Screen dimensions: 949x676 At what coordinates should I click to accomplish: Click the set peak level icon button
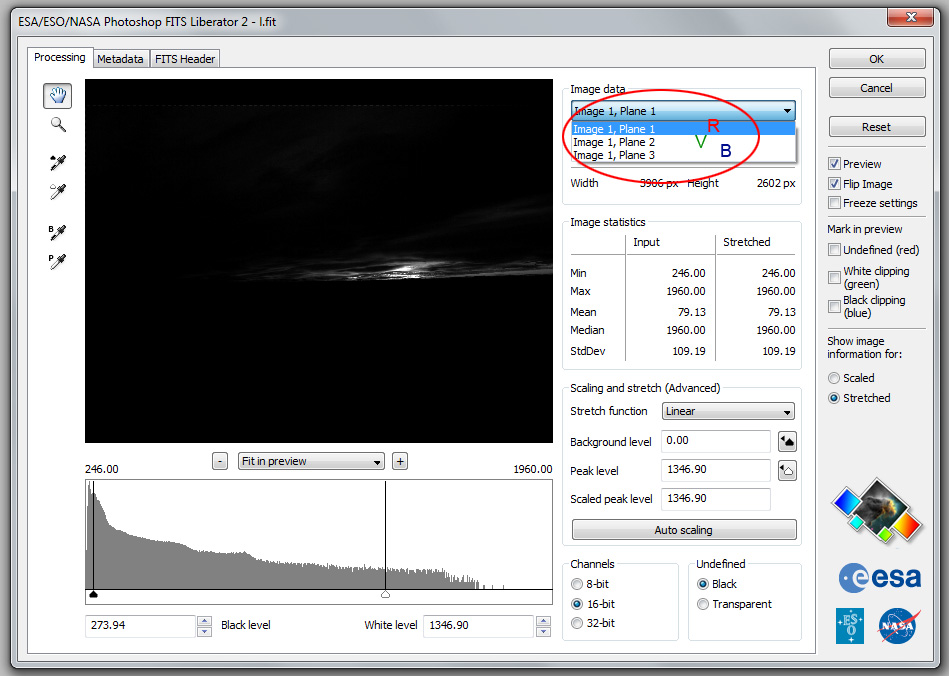(787, 470)
